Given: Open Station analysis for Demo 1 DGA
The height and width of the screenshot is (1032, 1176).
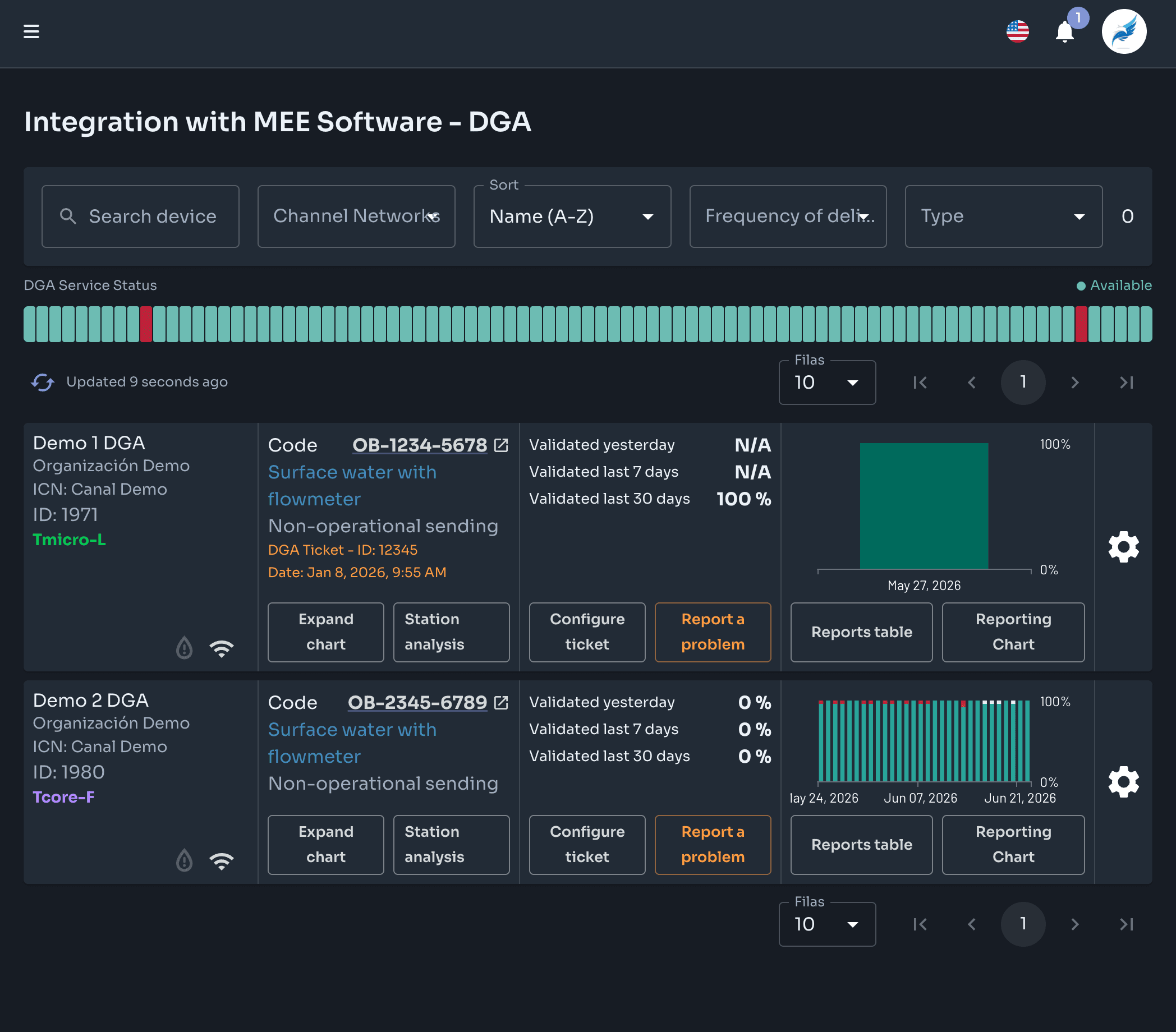Looking at the screenshot, I should click(451, 632).
